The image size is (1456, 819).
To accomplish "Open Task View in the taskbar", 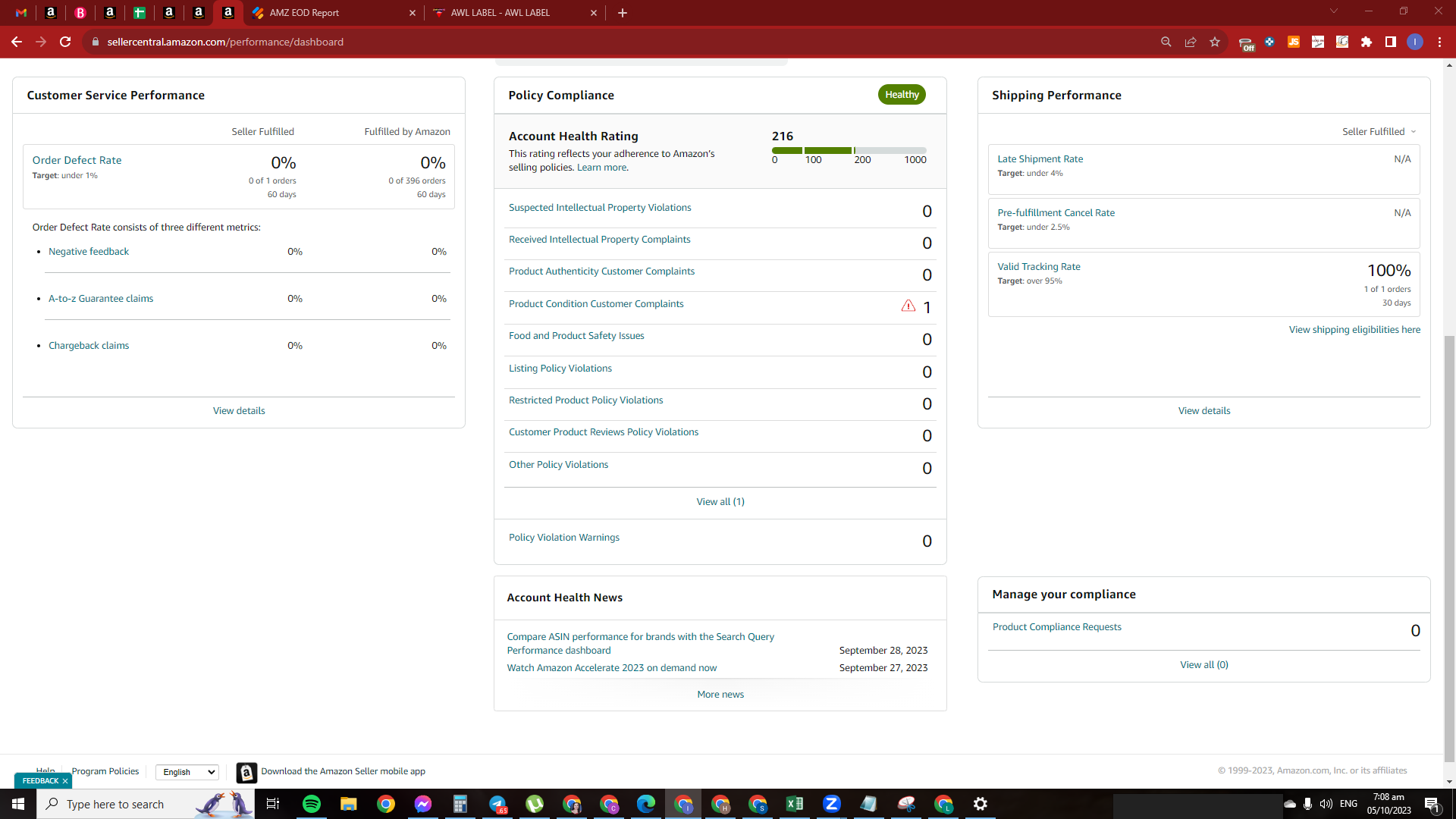I will pyautogui.click(x=273, y=804).
